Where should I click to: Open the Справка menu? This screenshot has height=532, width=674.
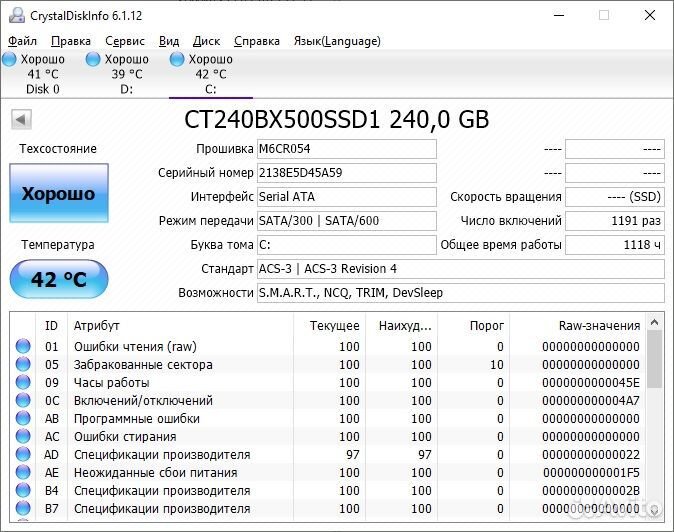pos(257,41)
